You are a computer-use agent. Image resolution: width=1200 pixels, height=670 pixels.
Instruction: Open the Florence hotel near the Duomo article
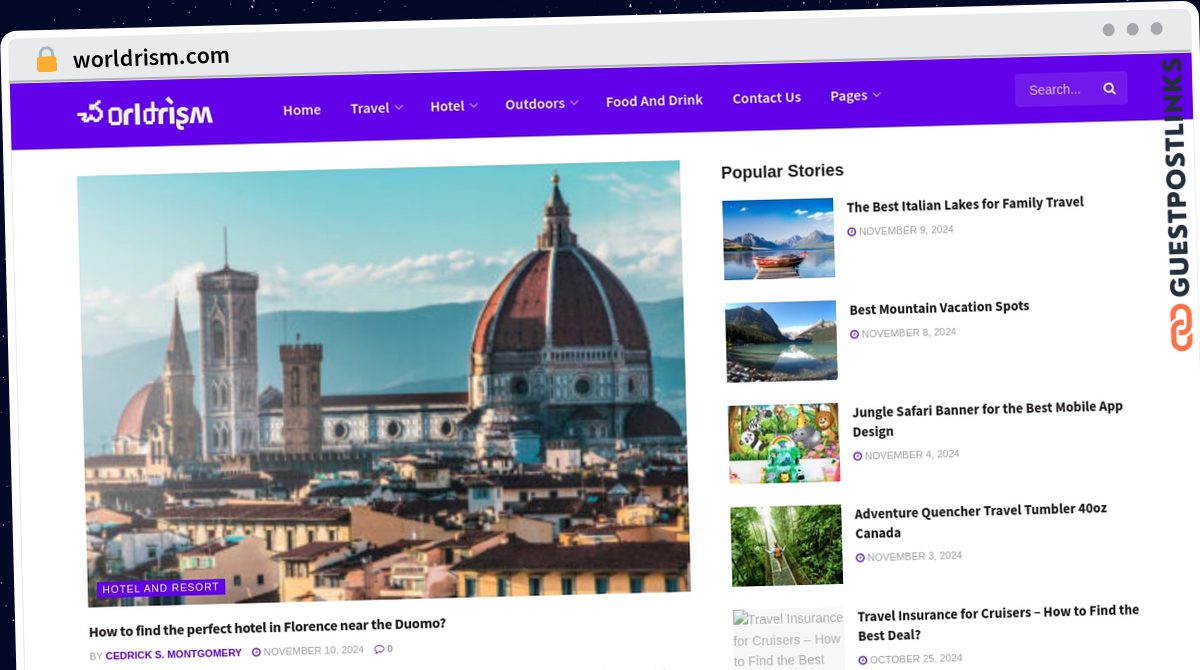[267, 628]
